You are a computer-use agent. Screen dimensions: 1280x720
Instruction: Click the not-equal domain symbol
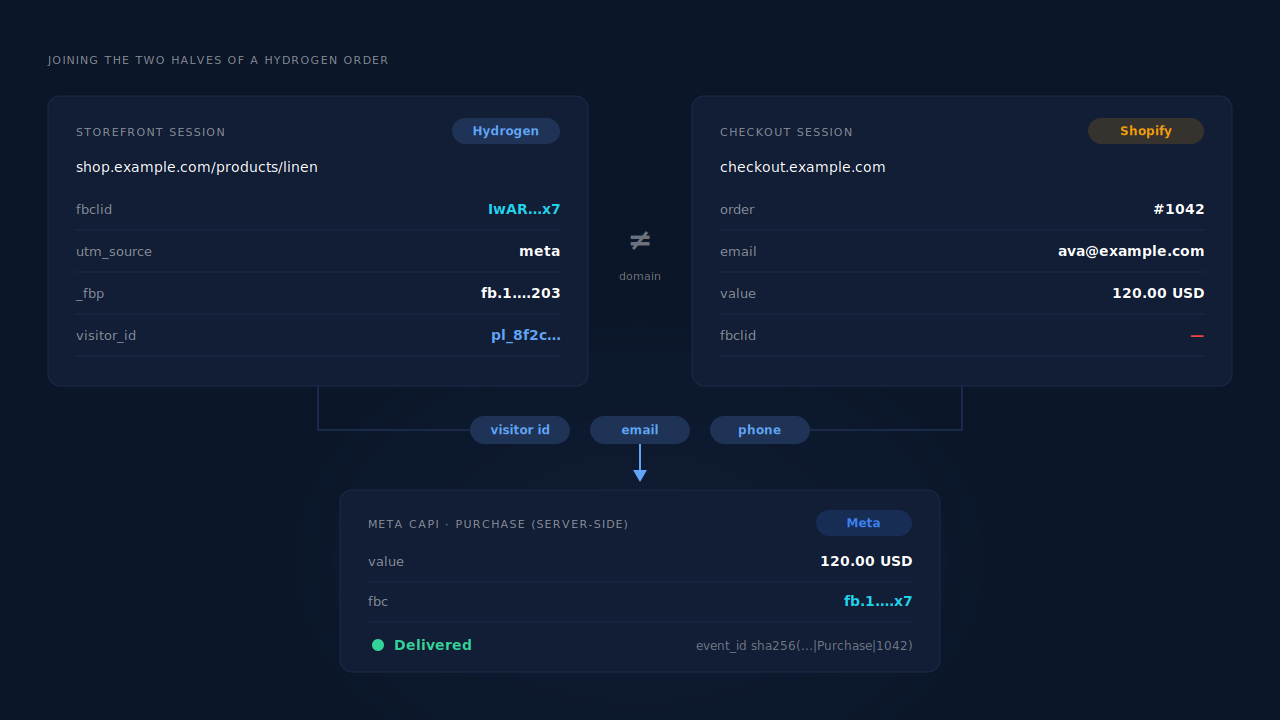pos(640,241)
